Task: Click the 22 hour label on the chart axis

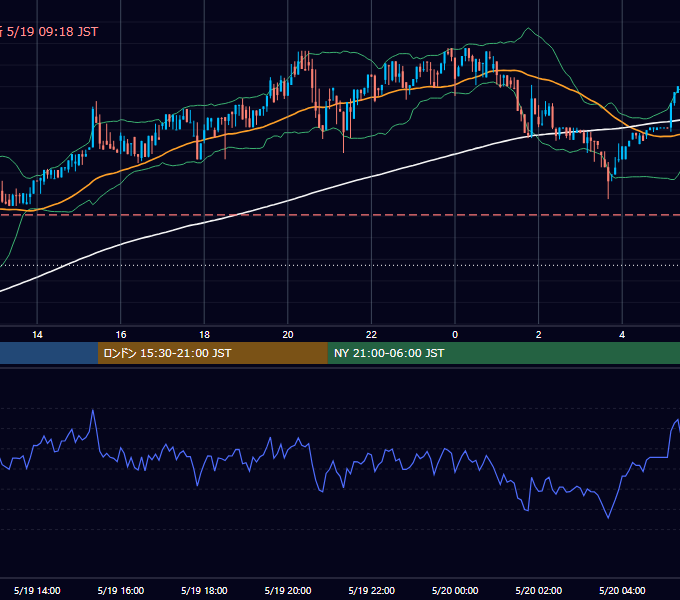Action: (371, 335)
